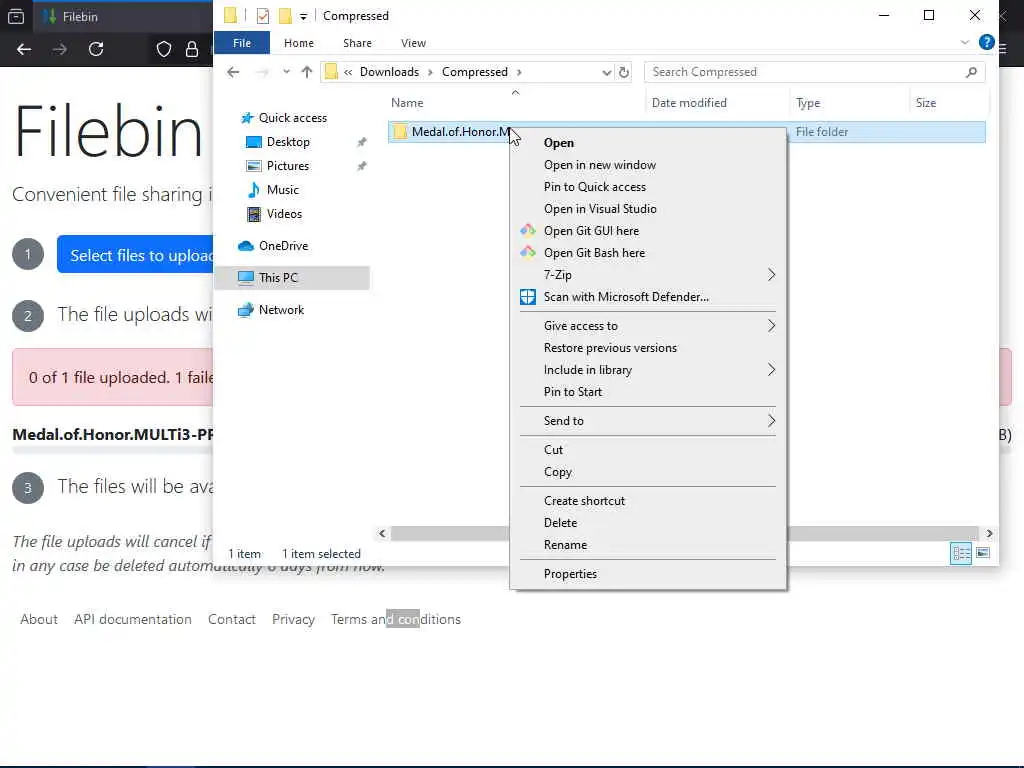Click Select files to upload button

pos(135,255)
